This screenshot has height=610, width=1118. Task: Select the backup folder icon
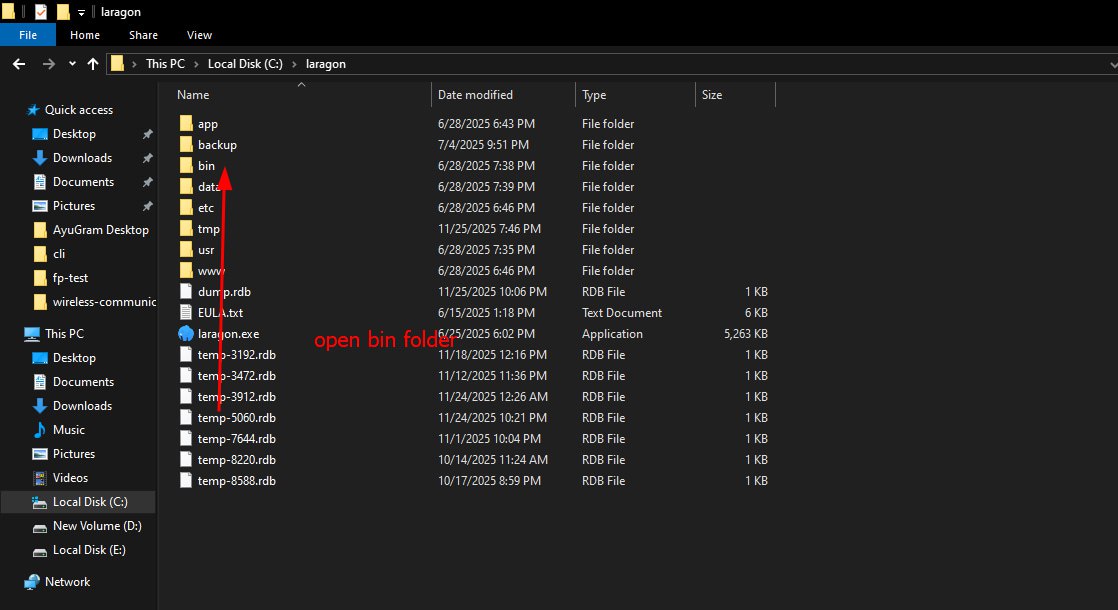[x=186, y=145]
